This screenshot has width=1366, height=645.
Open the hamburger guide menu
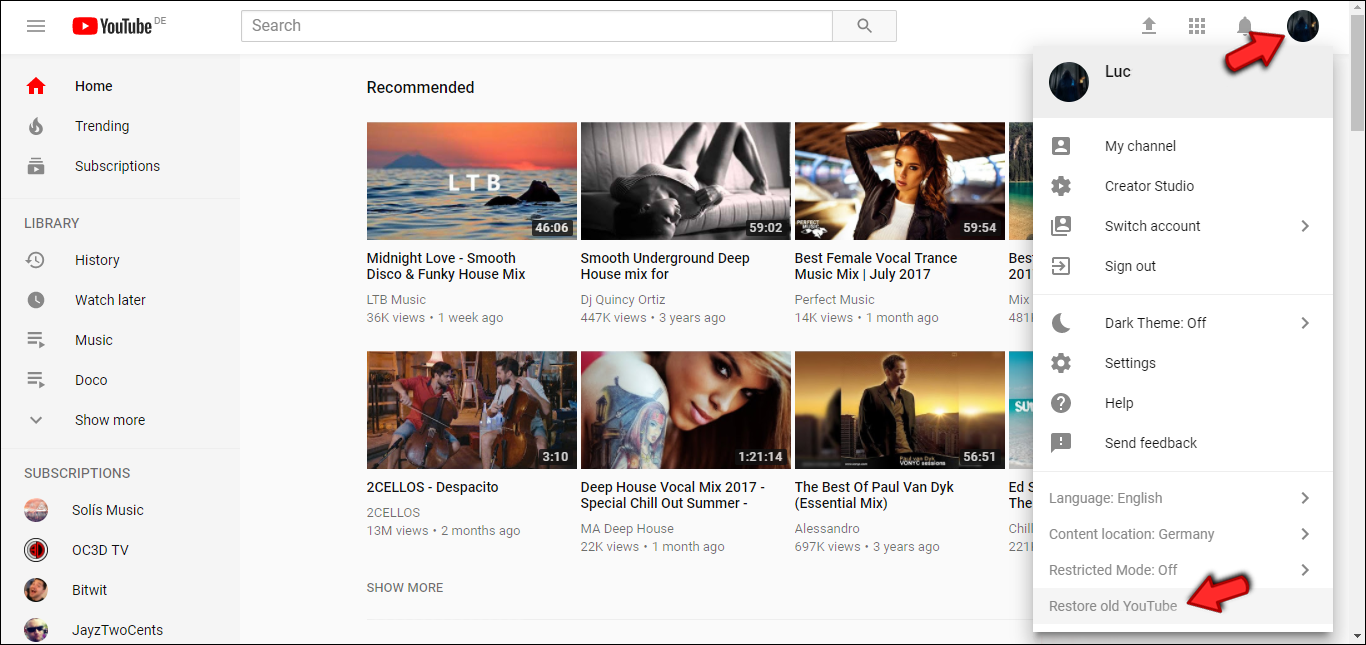tap(36, 26)
